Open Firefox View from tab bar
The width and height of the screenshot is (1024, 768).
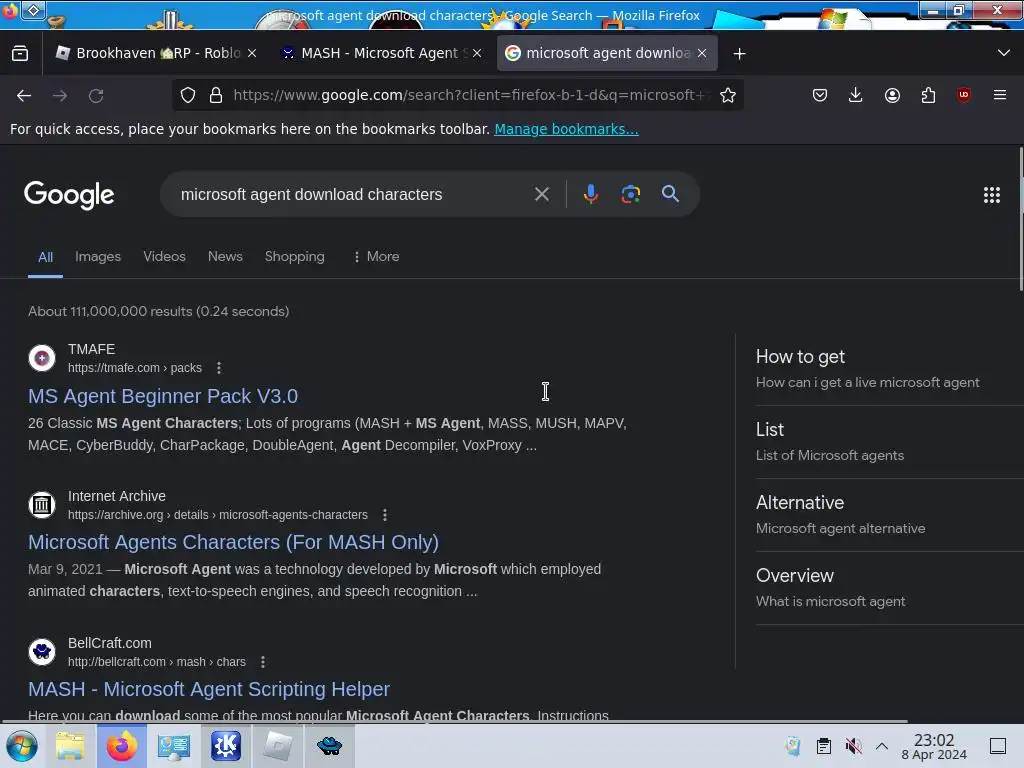point(20,53)
